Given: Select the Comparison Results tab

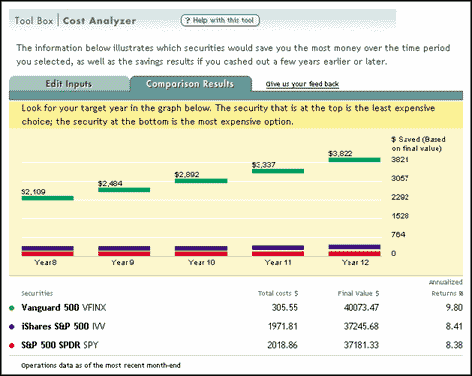Looking at the screenshot, I should [x=190, y=84].
